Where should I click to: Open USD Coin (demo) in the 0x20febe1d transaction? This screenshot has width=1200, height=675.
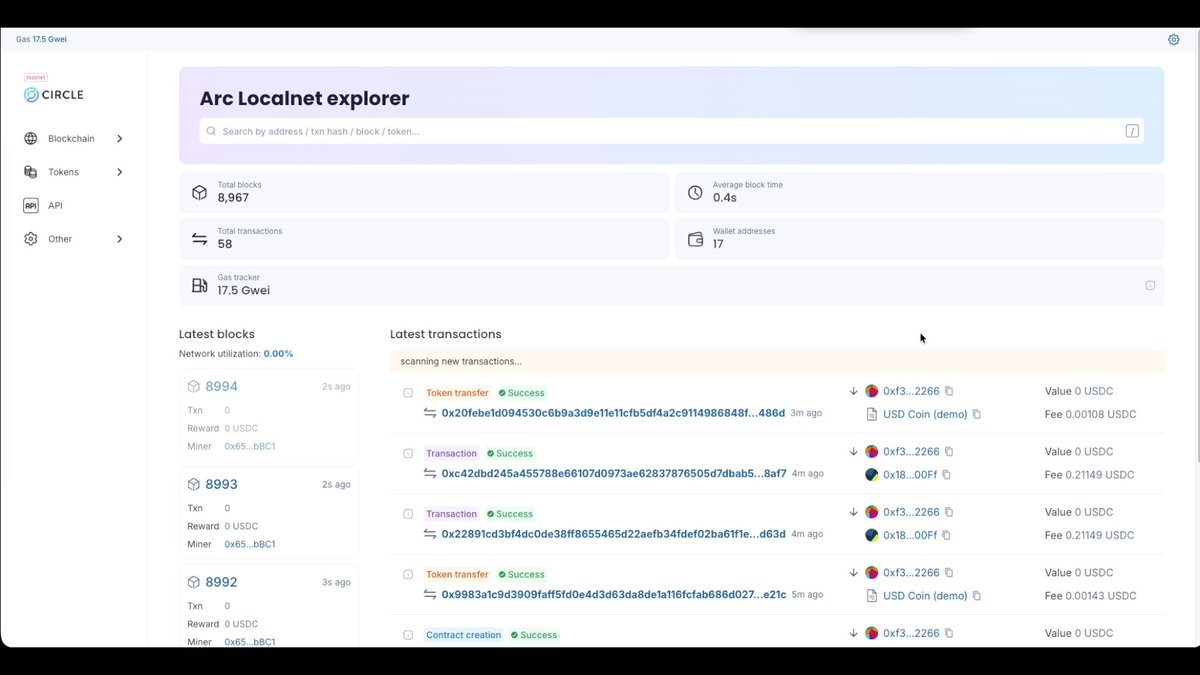(925, 414)
